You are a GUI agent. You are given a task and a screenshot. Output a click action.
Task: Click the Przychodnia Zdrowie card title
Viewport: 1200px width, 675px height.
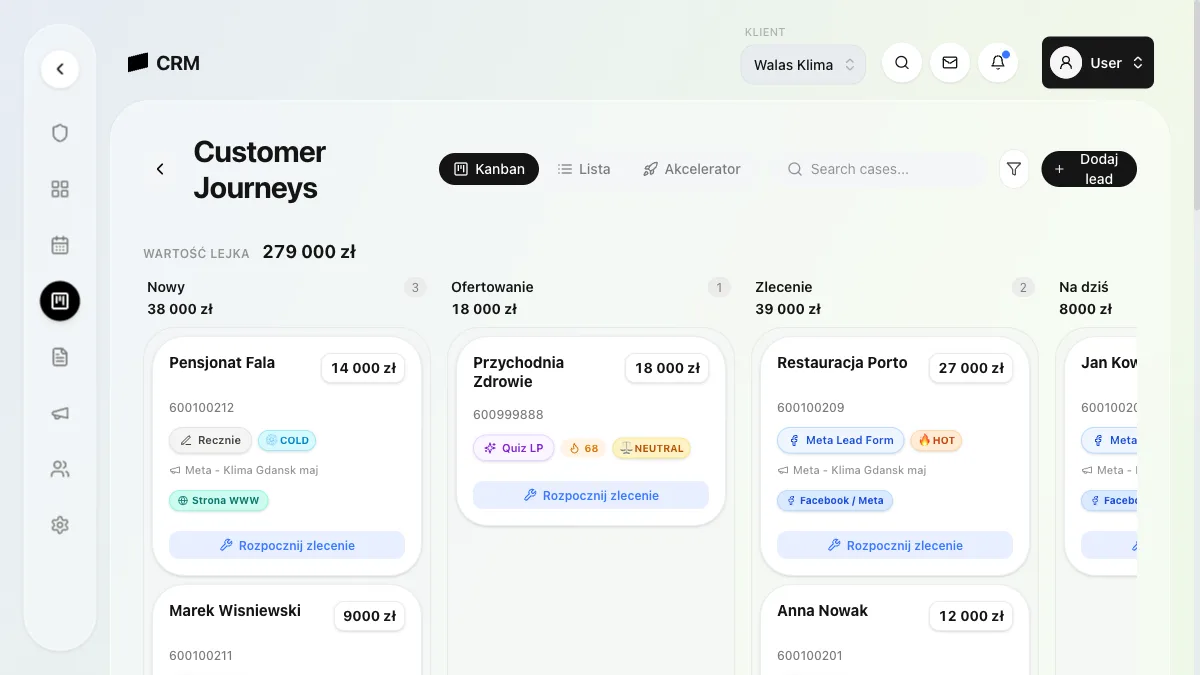pos(519,372)
